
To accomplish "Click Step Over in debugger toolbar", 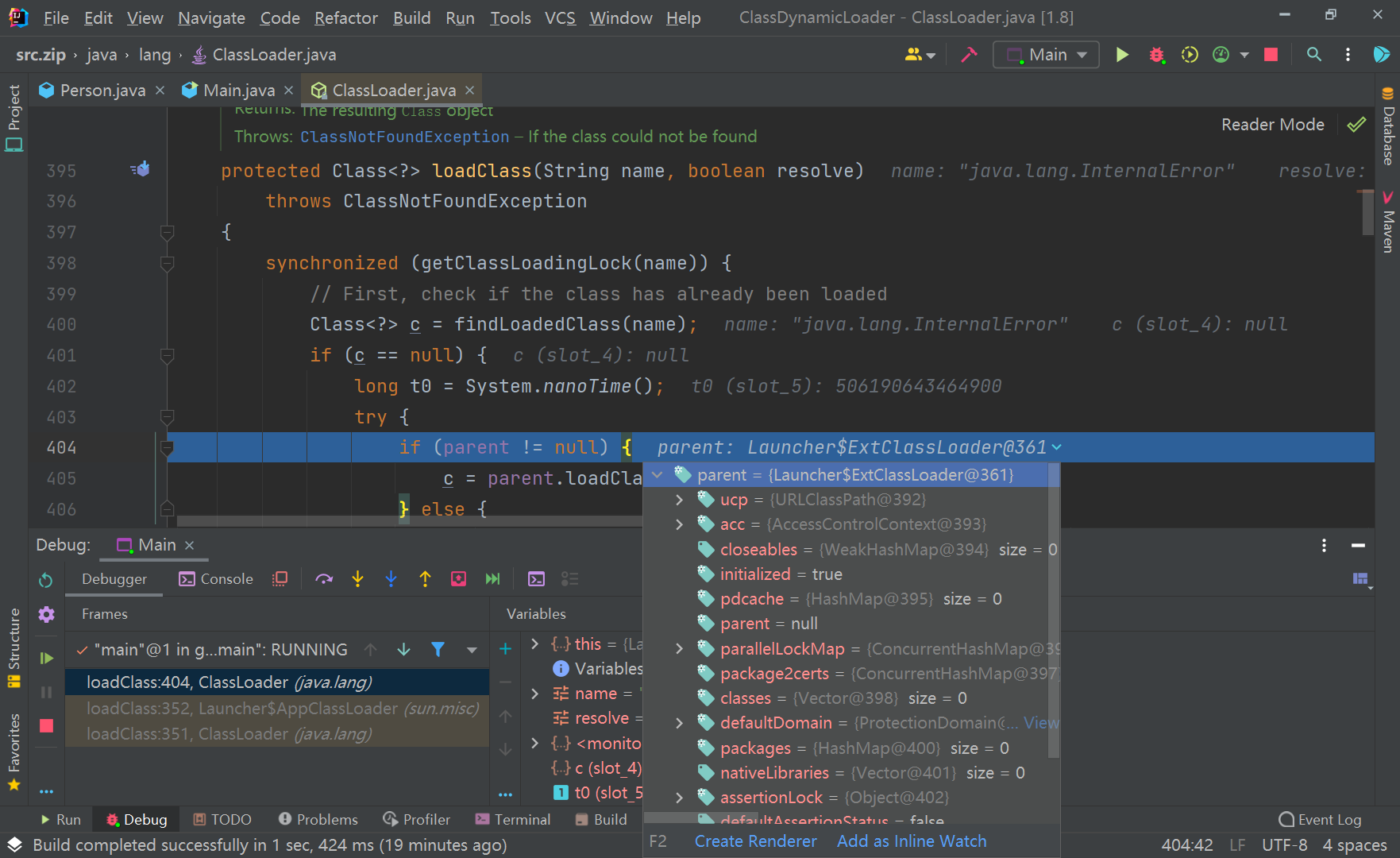I will pos(323,579).
